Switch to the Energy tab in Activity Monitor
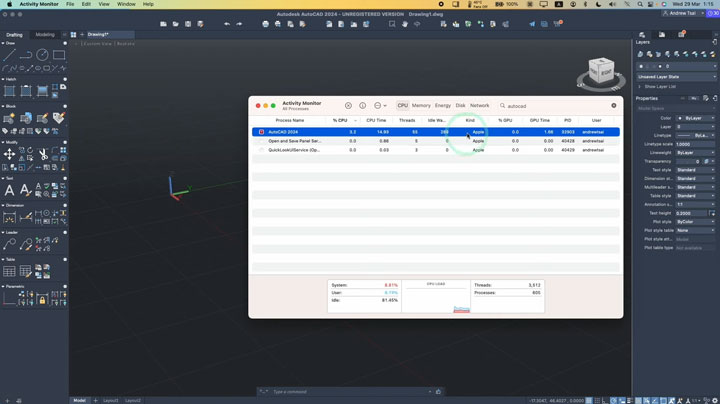This screenshot has width=720, height=404. coord(443,106)
